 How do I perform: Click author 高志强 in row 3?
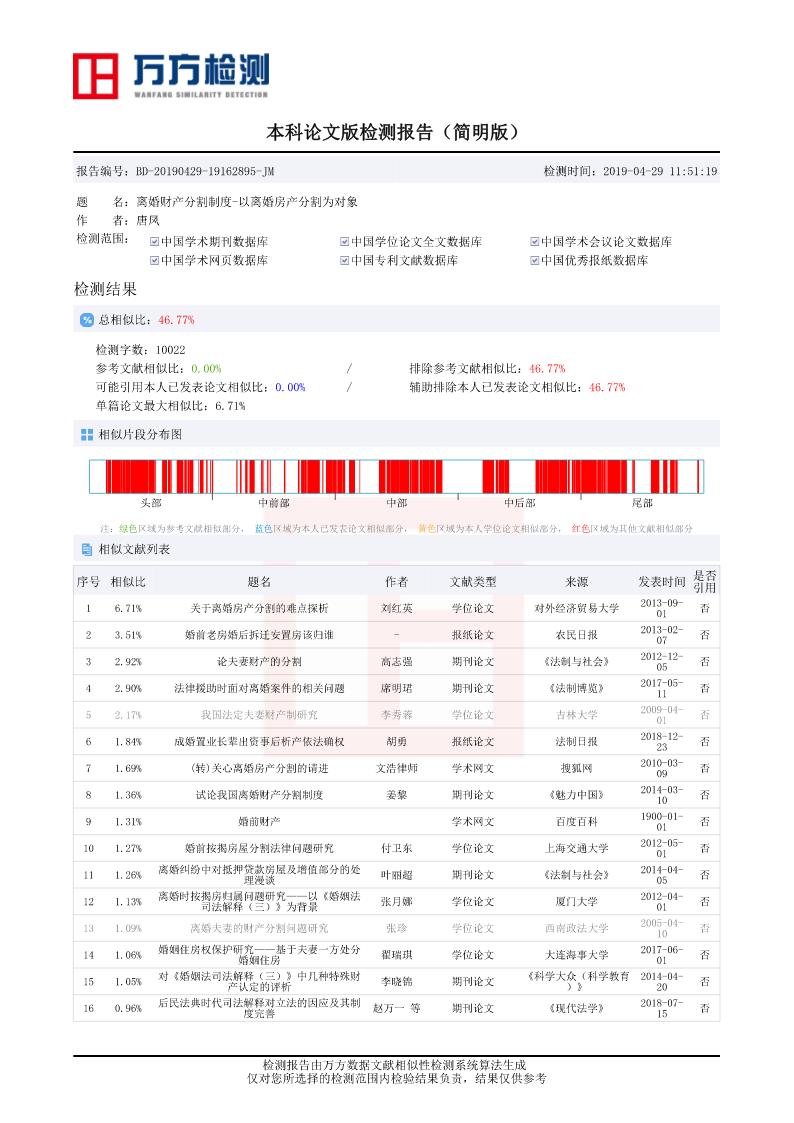pos(397,662)
